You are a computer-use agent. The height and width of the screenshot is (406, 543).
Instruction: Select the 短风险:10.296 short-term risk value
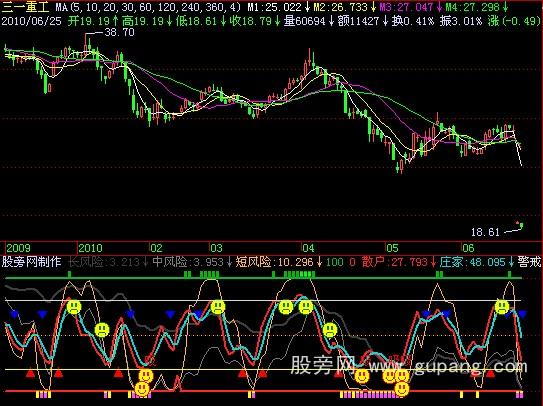click(x=278, y=262)
